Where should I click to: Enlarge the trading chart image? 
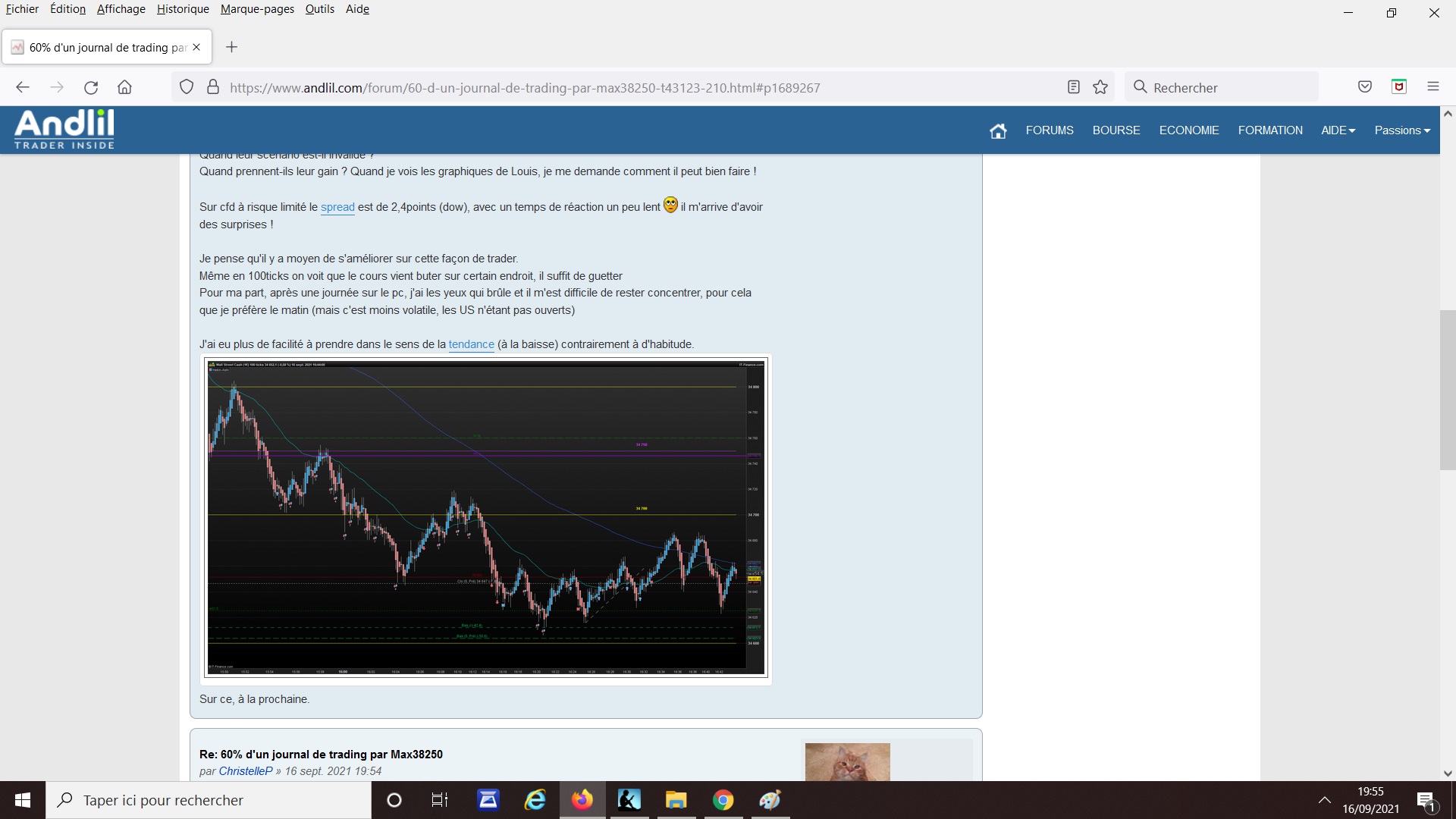click(x=486, y=518)
